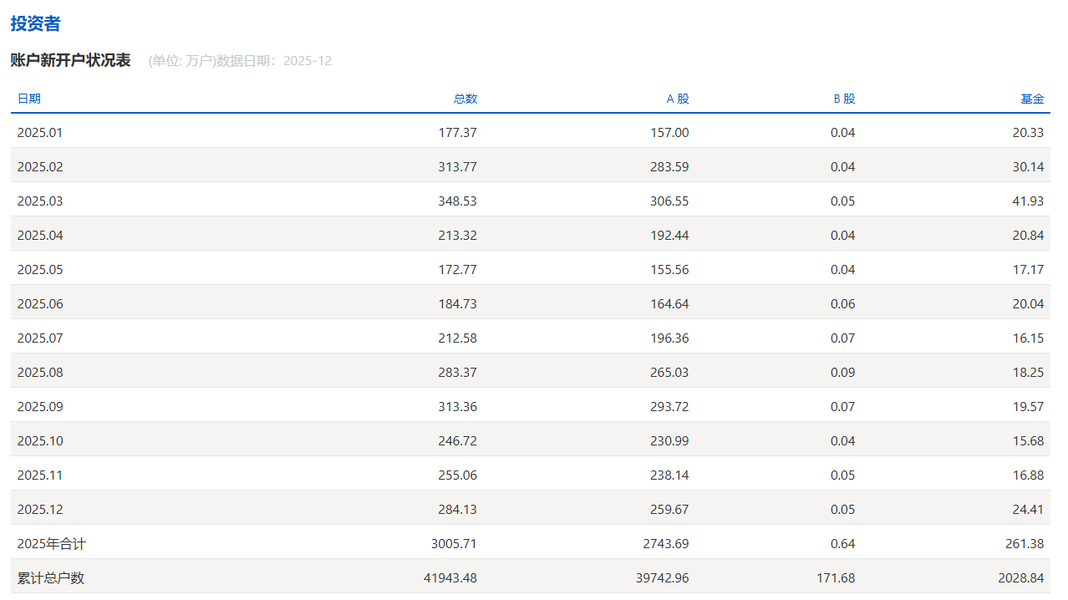This screenshot has width=1068, height=600.
Task: Click the 基金 column header
Action: pos(1031,99)
